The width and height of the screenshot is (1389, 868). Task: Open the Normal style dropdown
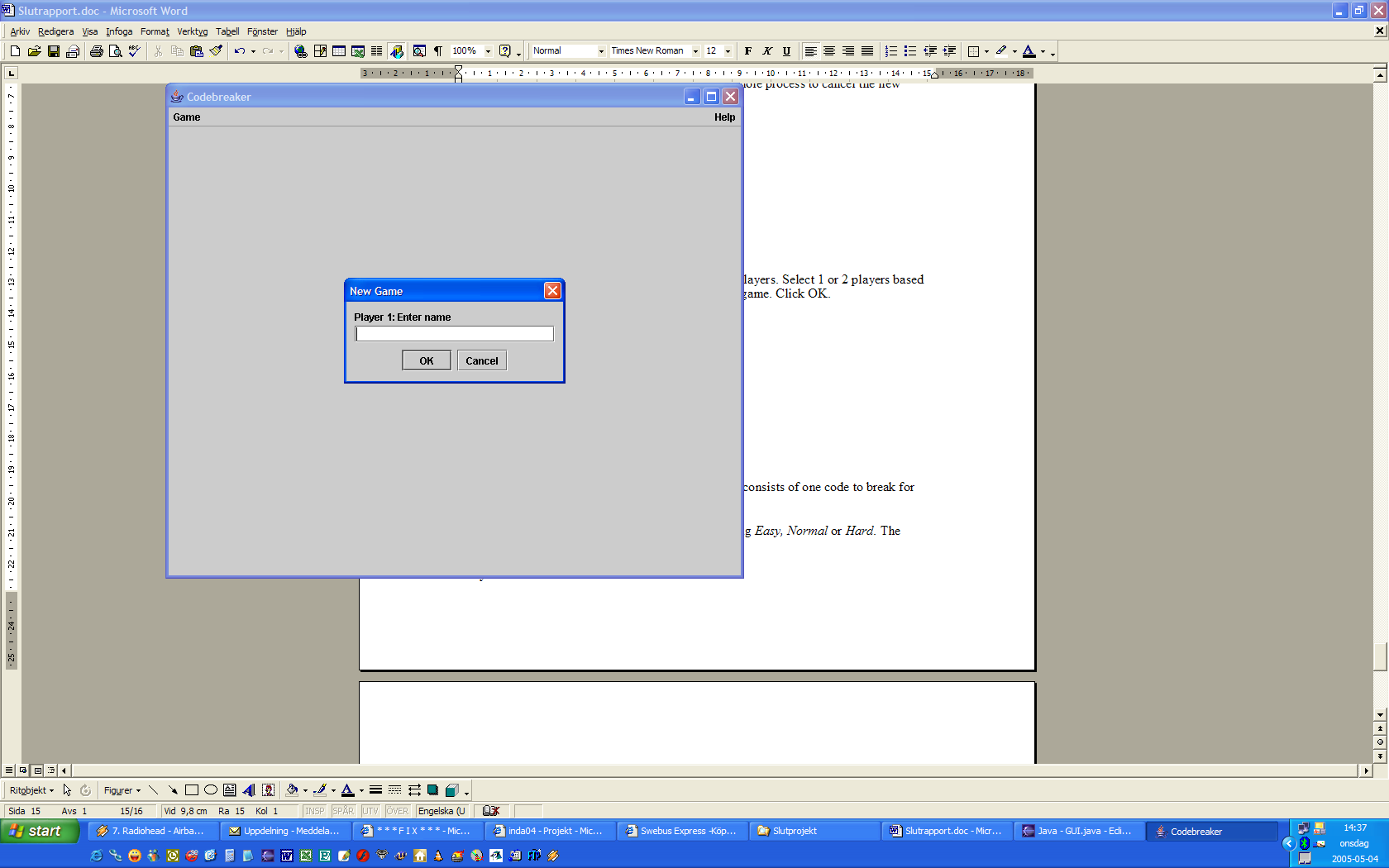[x=601, y=51]
